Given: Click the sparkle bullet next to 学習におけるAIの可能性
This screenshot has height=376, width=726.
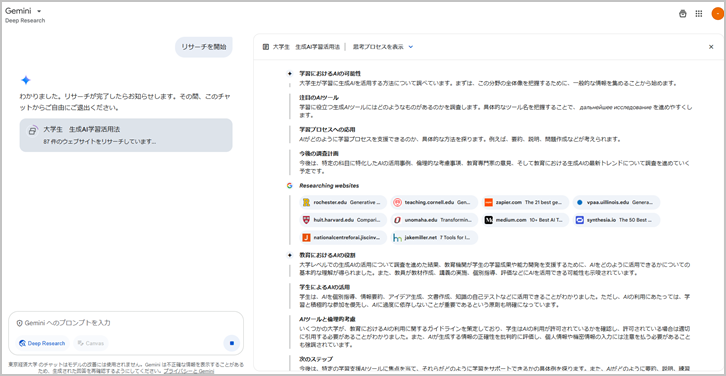Looking at the screenshot, I should [289, 73].
